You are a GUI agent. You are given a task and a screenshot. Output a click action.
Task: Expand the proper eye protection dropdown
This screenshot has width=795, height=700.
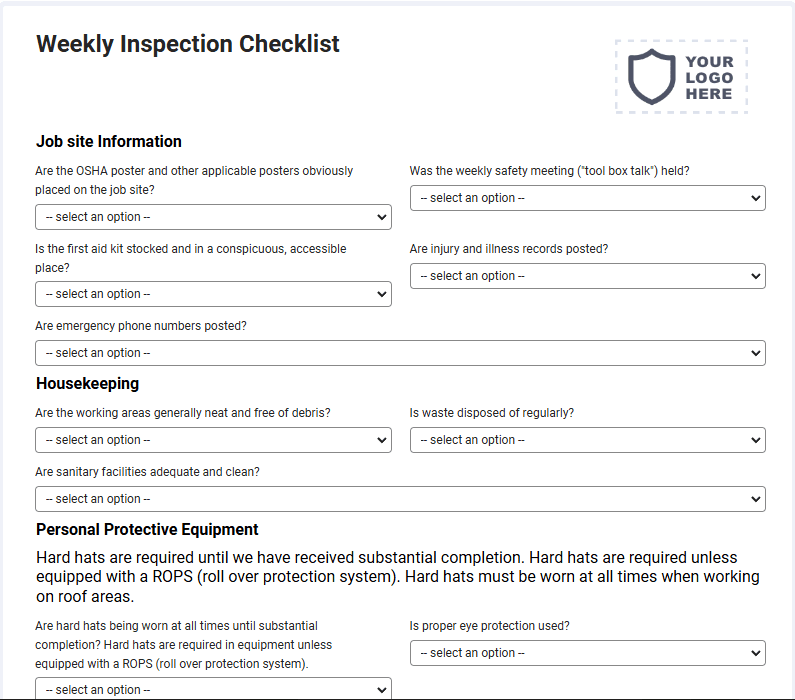coord(588,653)
